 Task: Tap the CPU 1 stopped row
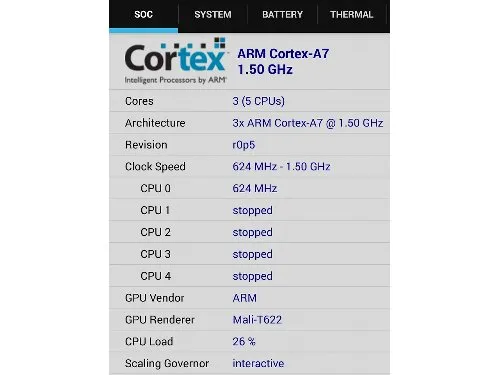(249, 210)
